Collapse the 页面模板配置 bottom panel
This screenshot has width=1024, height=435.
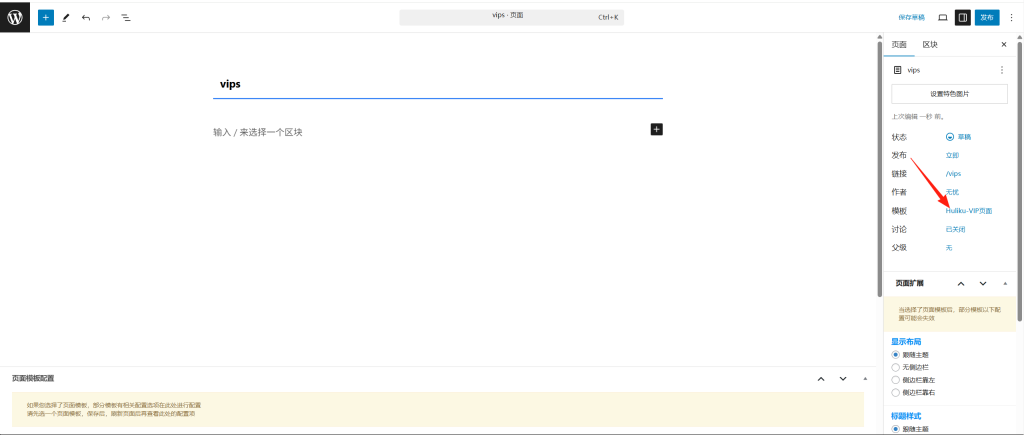pyautogui.click(x=865, y=379)
